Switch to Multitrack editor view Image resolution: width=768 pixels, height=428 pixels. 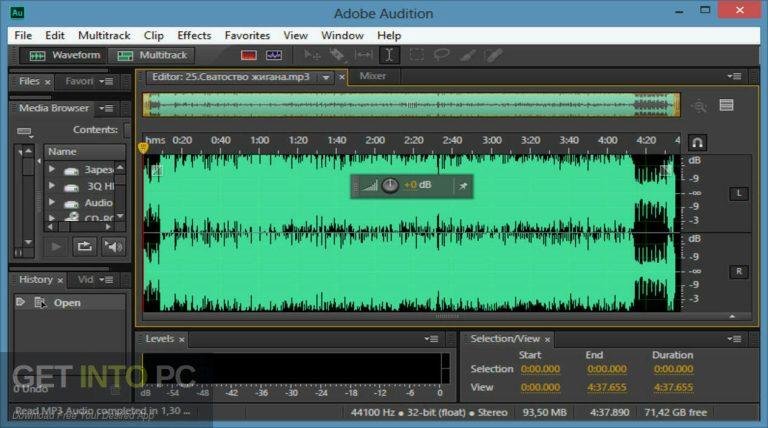(x=151, y=55)
